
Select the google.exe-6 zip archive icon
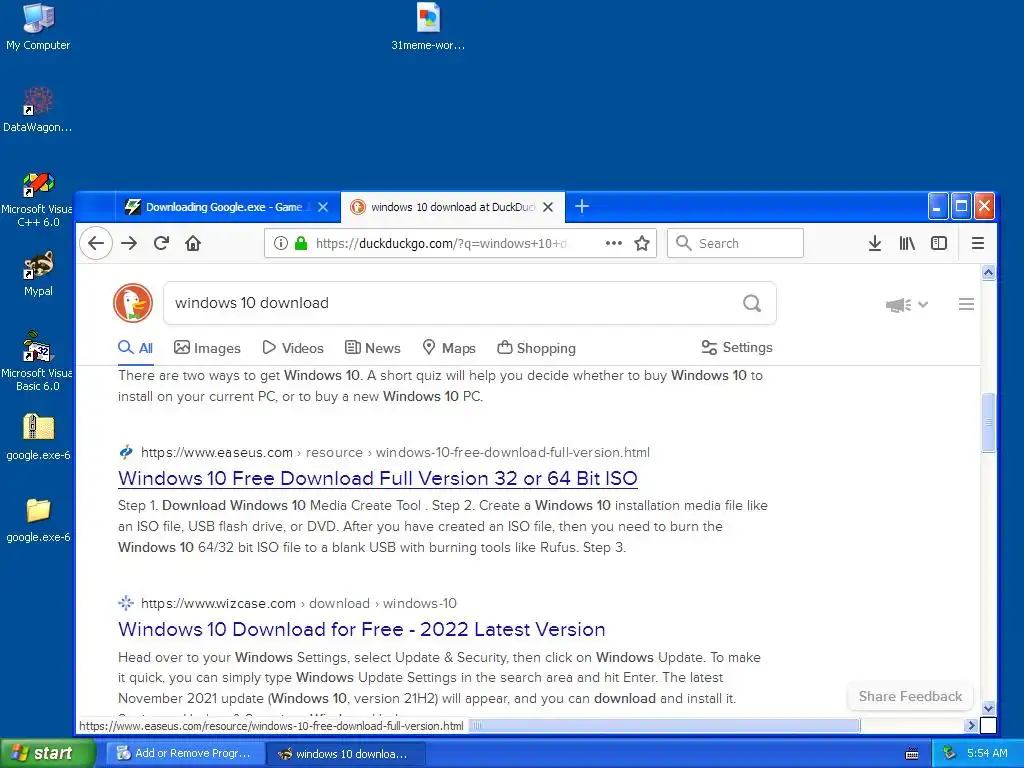38,428
